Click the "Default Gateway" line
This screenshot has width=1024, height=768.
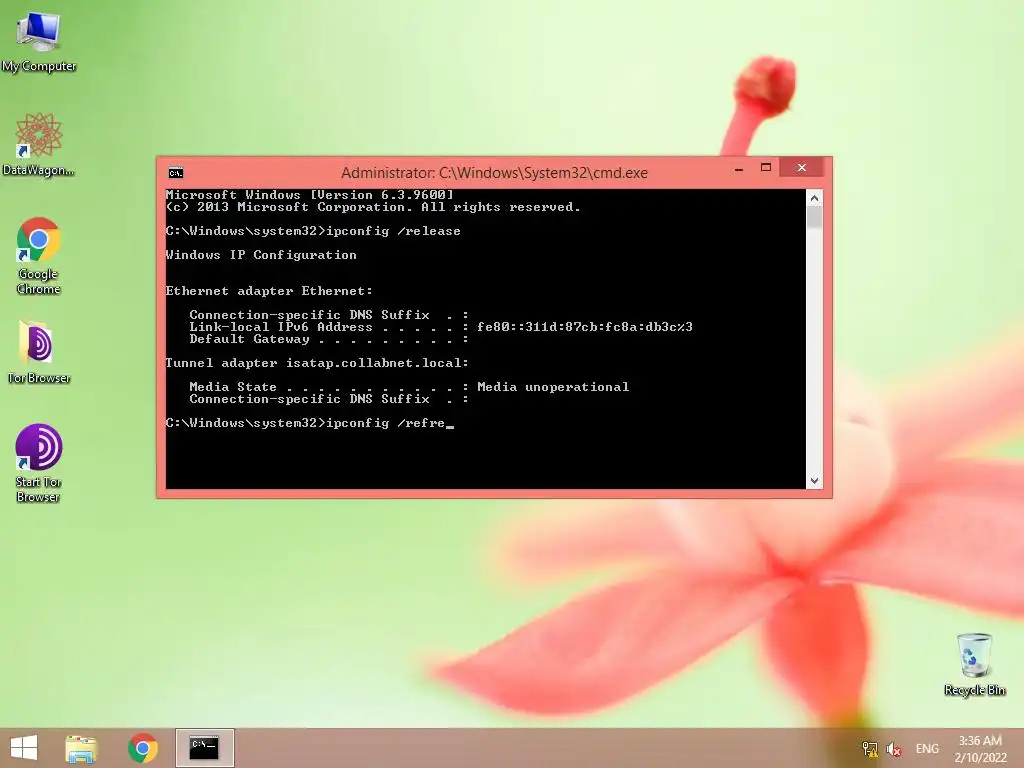click(x=329, y=339)
